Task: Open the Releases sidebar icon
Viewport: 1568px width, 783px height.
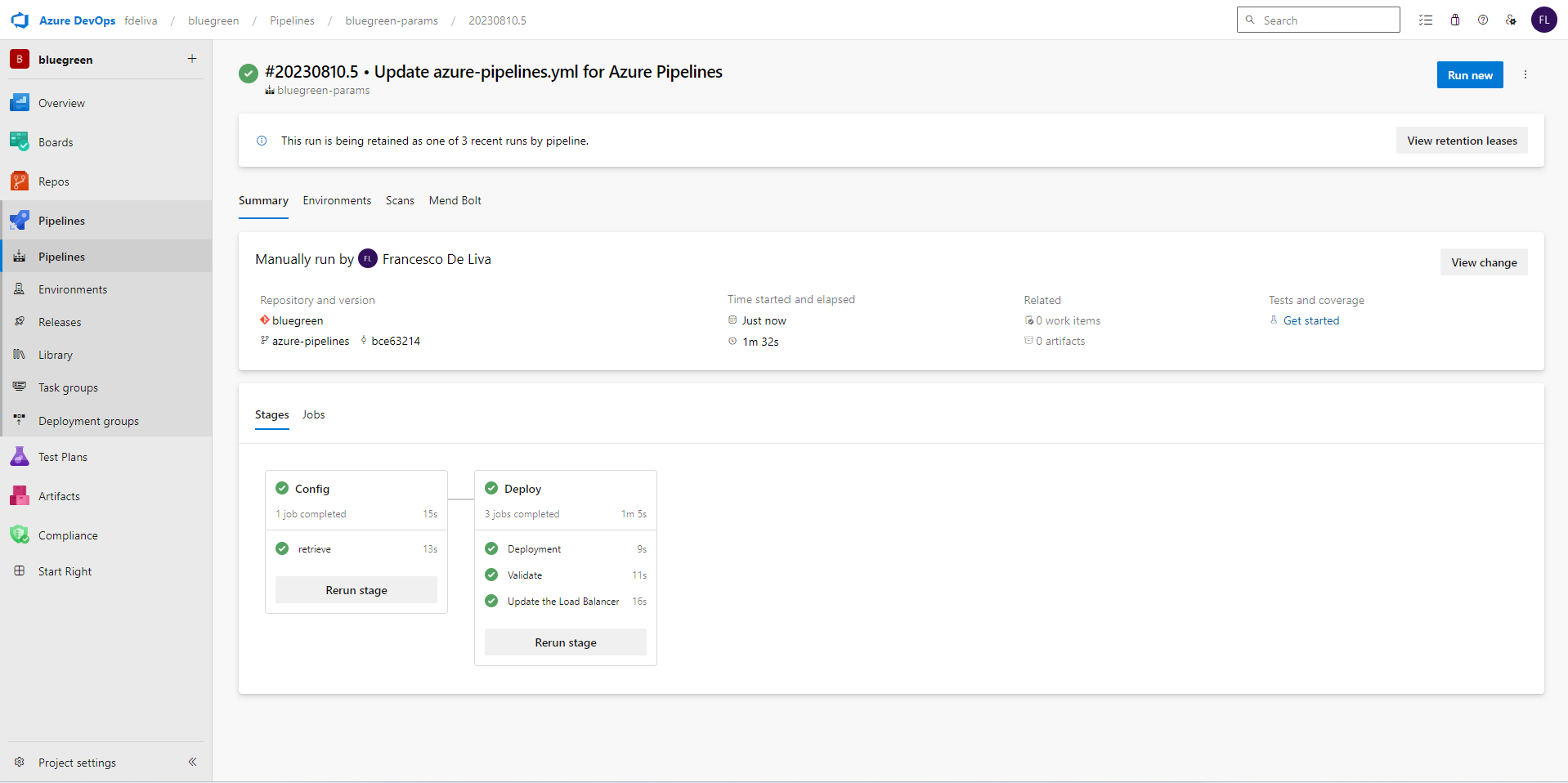Action: pyautogui.click(x=20, y=322)
